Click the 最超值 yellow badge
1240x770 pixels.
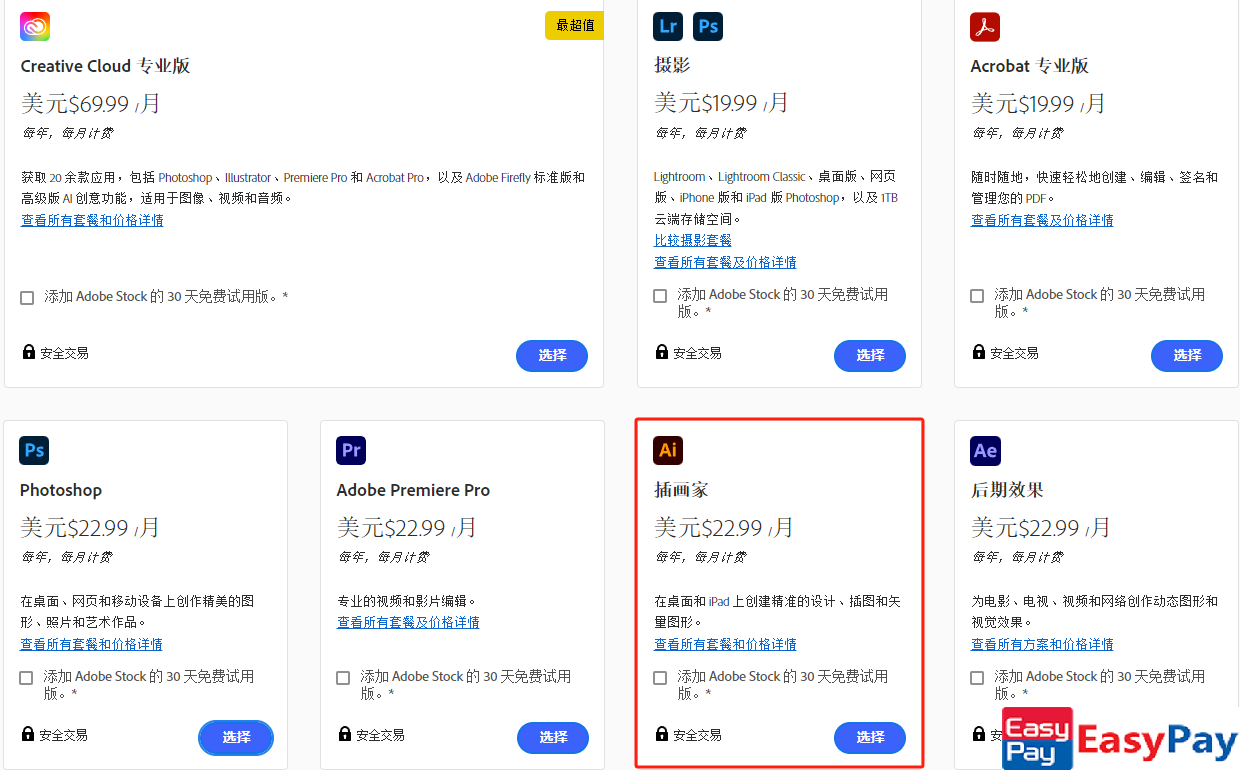pyautogui.click(x=574, y=26)
